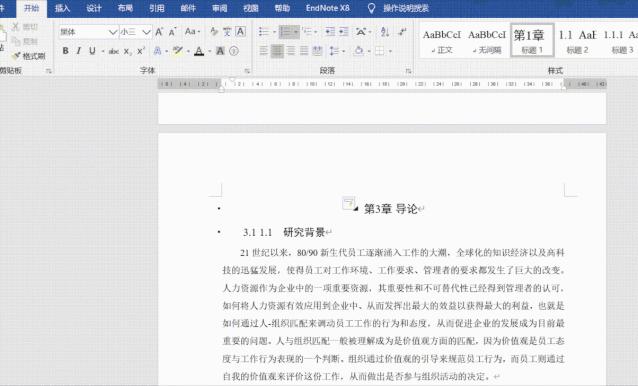Switch to the 布局 (Layout) tab
Image resolution: width=638 pixels, height=386 pixels.
pos(125,8)
